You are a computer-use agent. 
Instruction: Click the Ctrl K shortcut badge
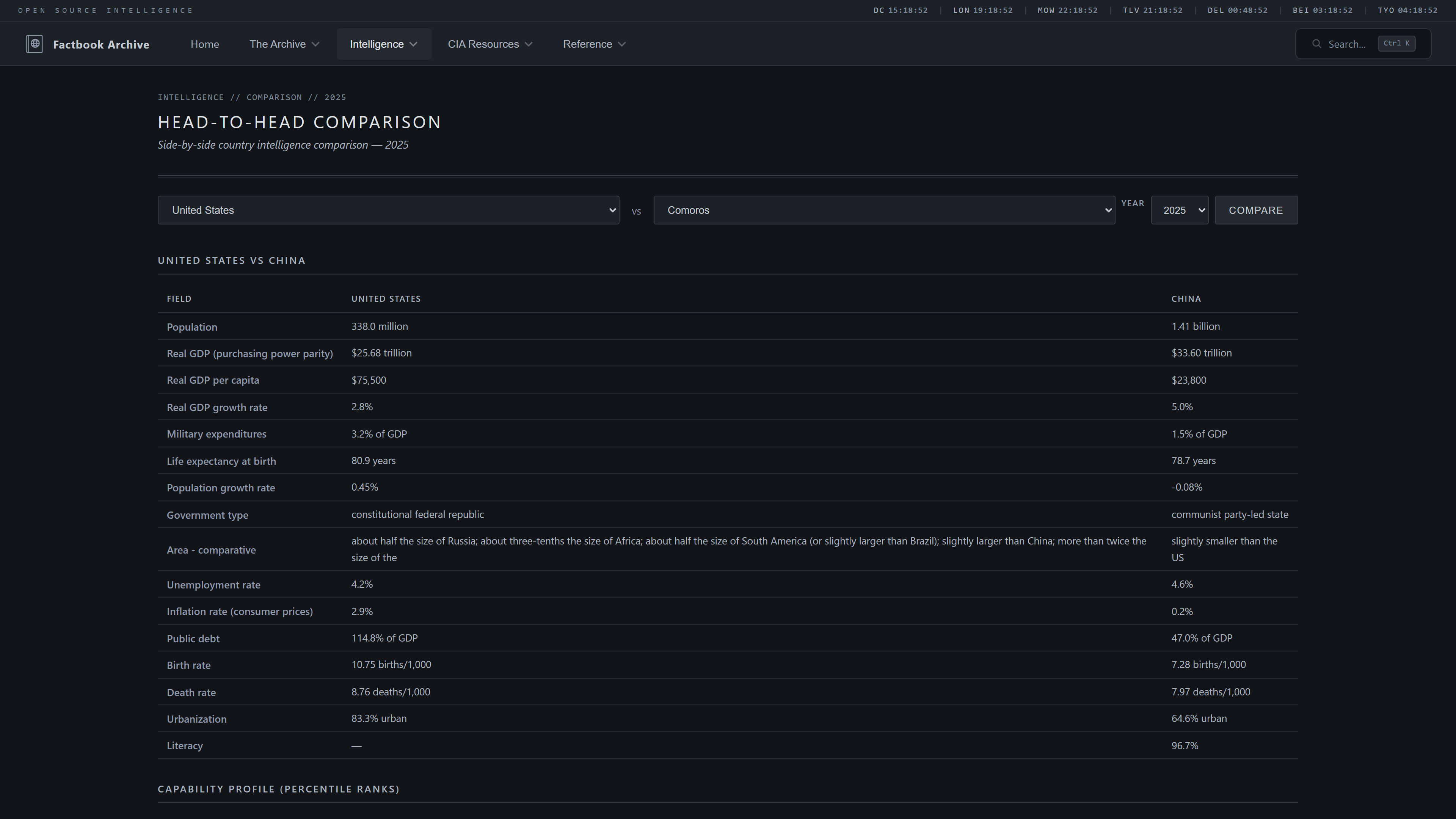click(1396, 44)
